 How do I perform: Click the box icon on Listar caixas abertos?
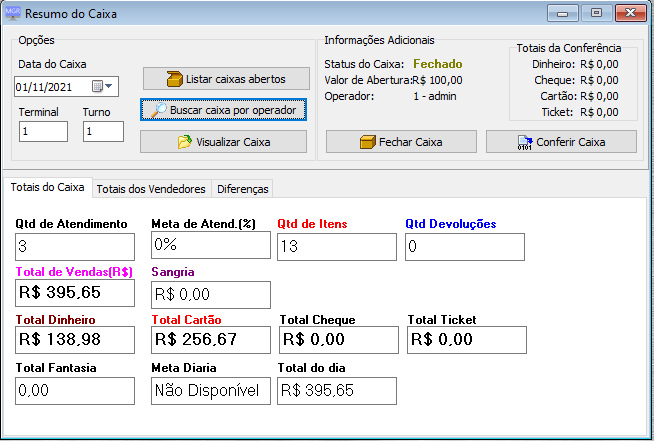click(x=176, y=79)
